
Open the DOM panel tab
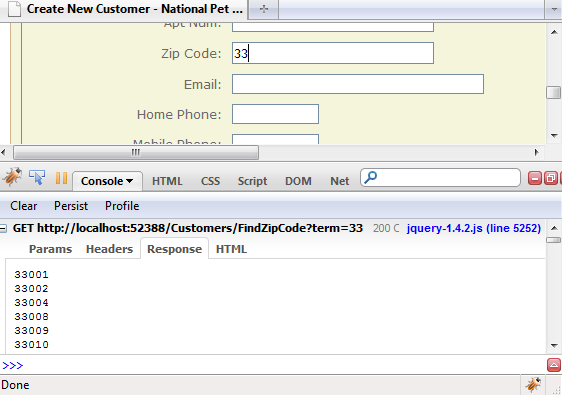[x=298, y=181]
